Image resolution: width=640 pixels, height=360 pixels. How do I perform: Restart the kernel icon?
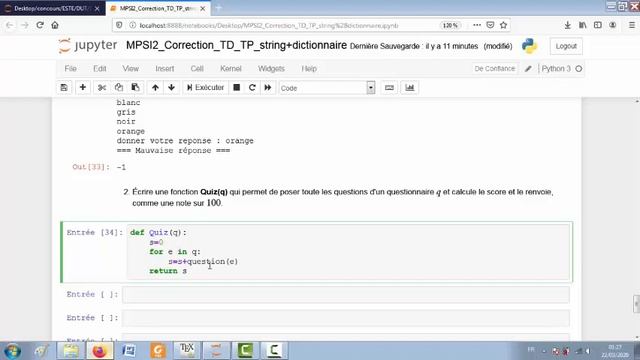coord(252,88)
